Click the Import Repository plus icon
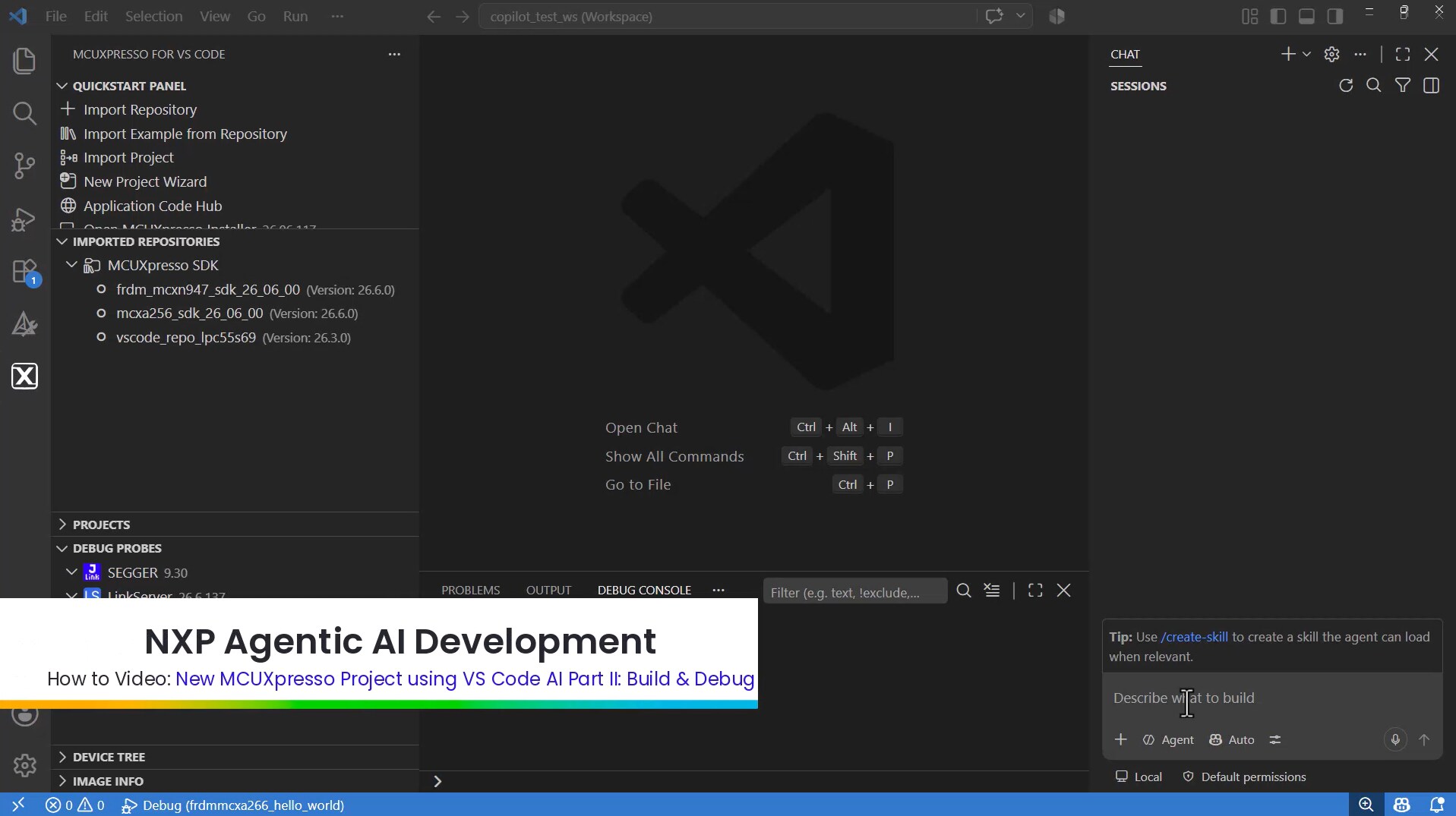 tap(68, 109)
